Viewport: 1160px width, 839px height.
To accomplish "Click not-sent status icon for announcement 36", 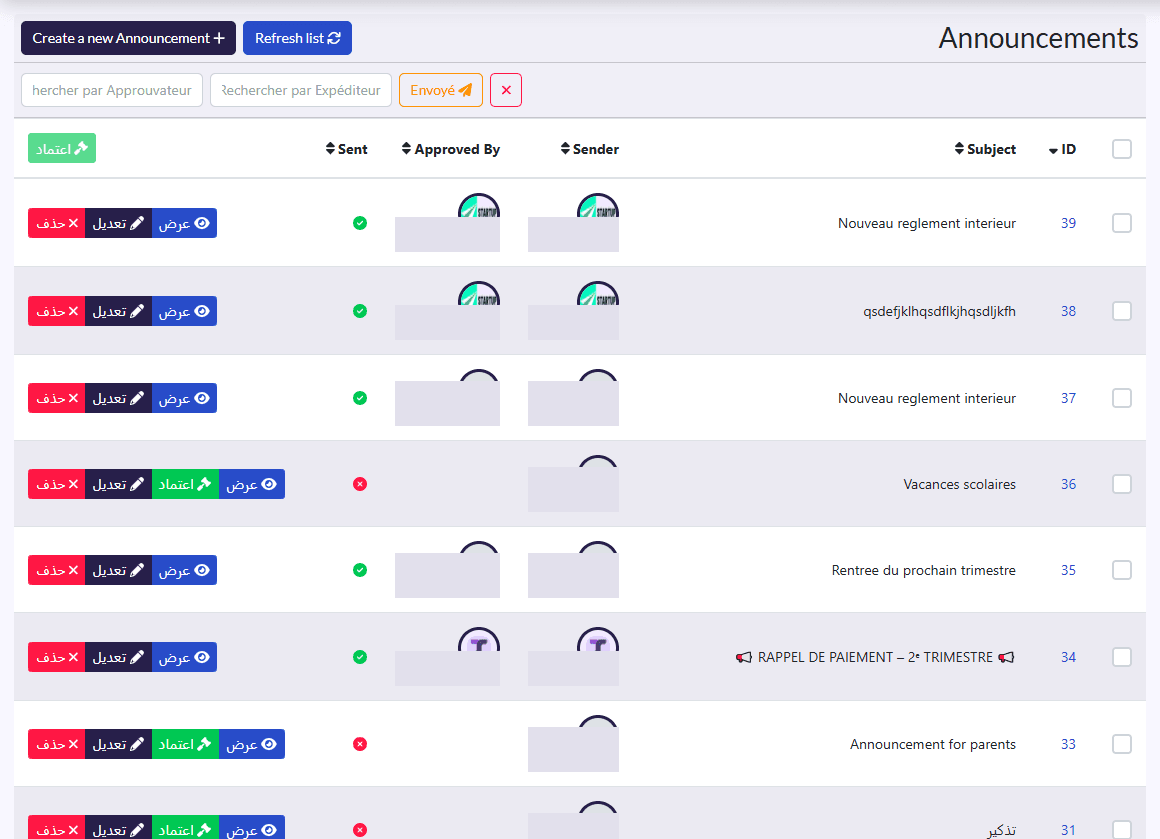I will (x=360, y=484).
